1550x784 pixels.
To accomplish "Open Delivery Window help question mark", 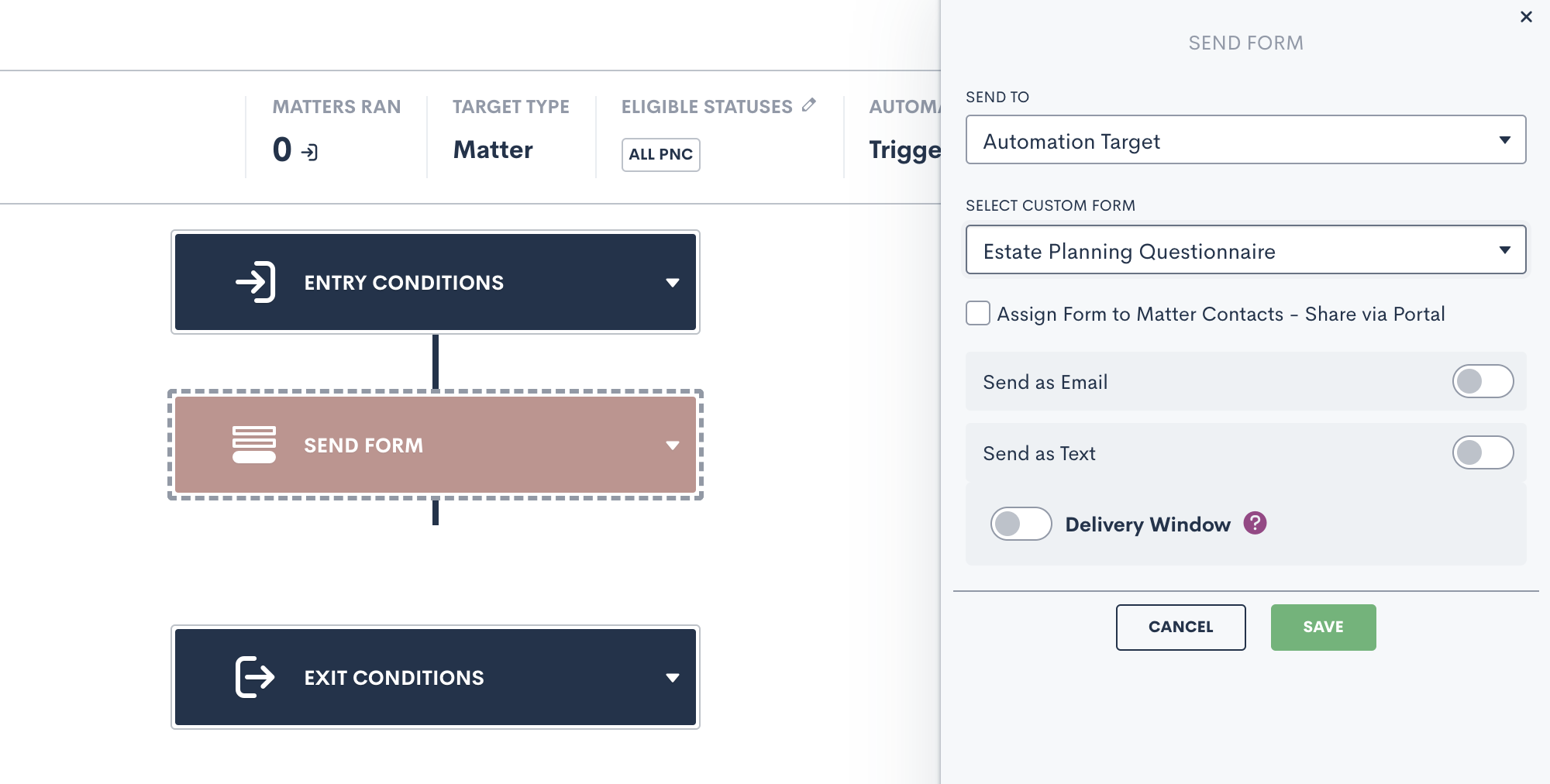I will pos(1255,524).
